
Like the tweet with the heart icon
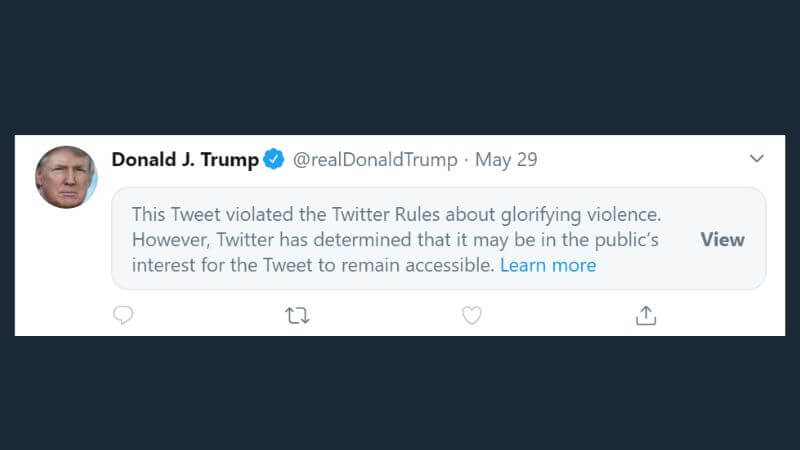(x=472, y=316)
